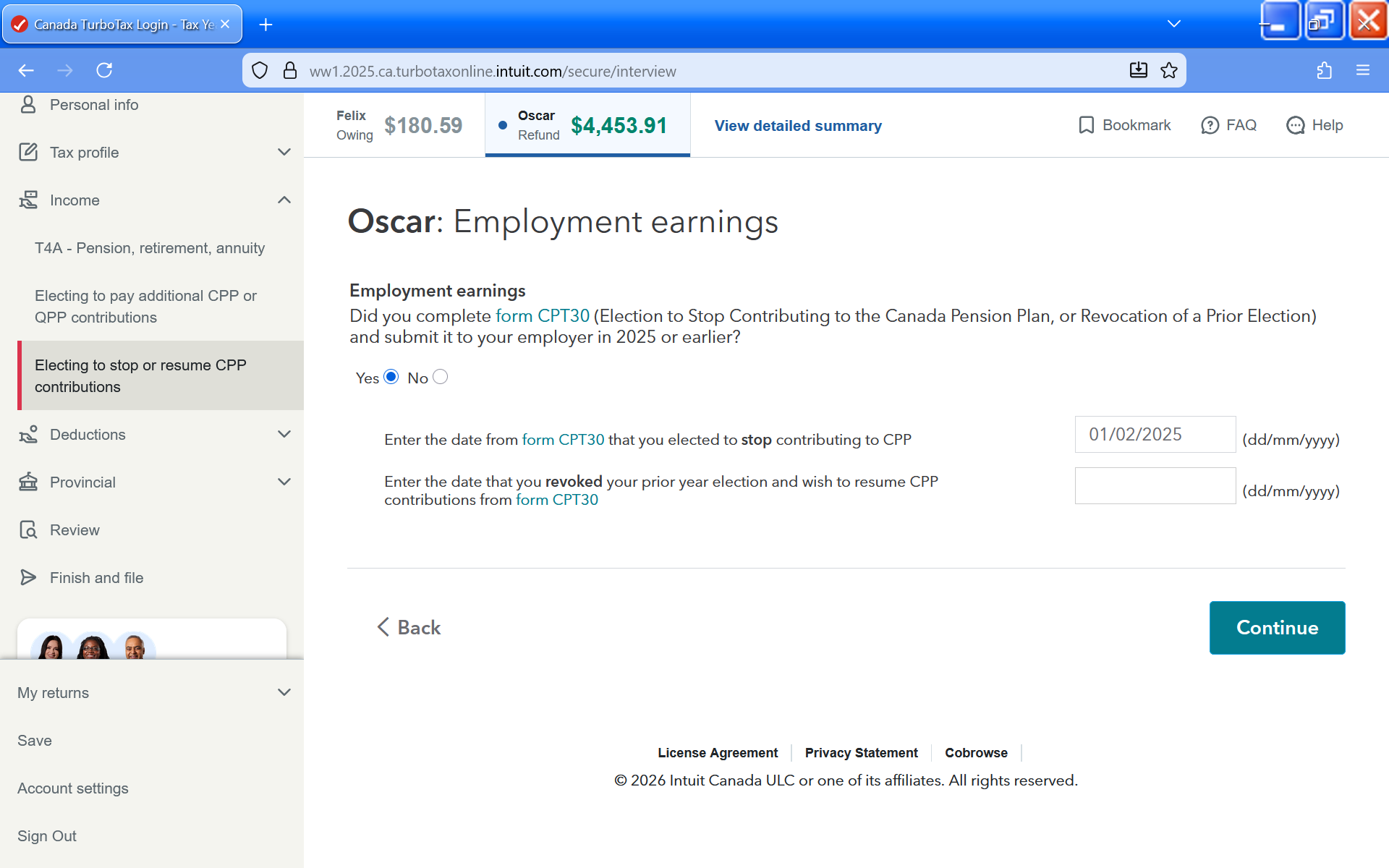This screenshot has height=868, width=1389.
Task: Switch to Felix's Owing tab
Action: [399, 125]
